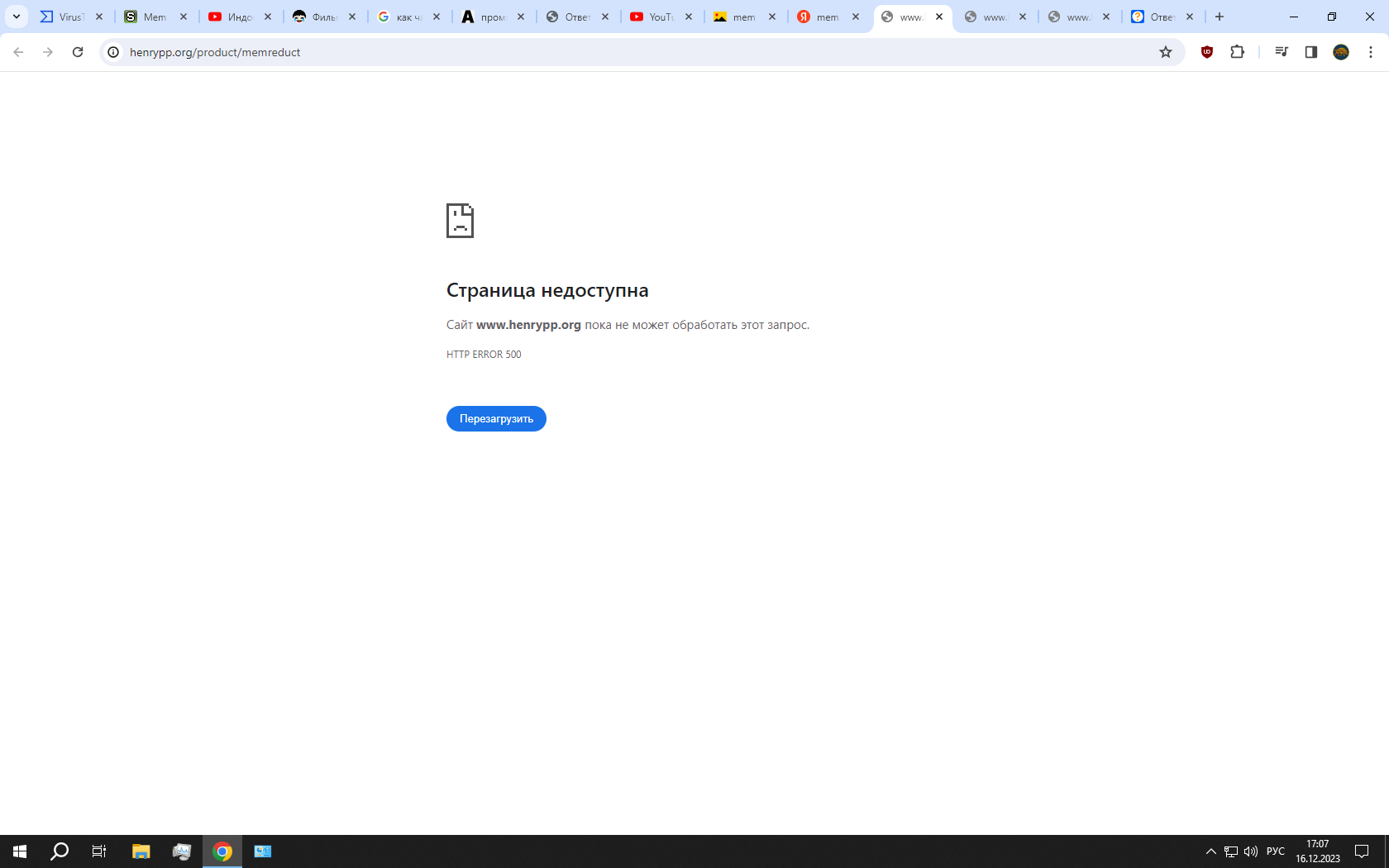Open a new tab with plus button
This screenshot has height=868, width=1389.
1220,17
